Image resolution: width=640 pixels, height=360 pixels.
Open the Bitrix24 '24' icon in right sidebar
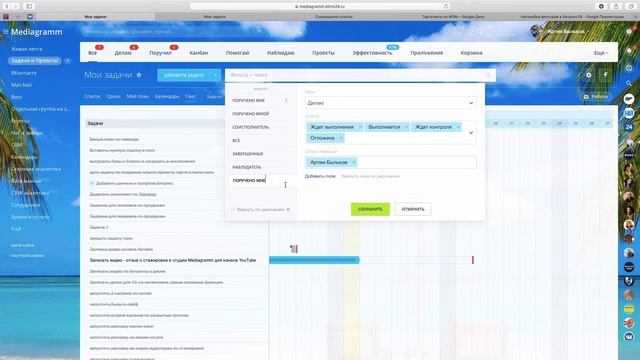pos(629,127)
